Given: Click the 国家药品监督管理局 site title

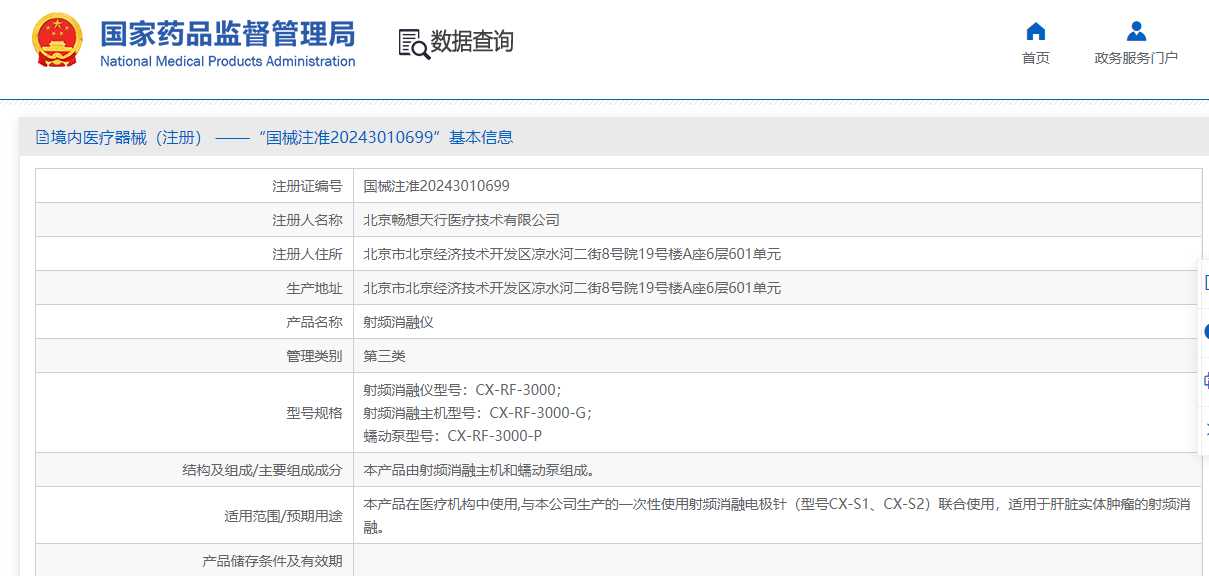Looking at the screenshot, I should pyautogui.click(x=227, y=33).
